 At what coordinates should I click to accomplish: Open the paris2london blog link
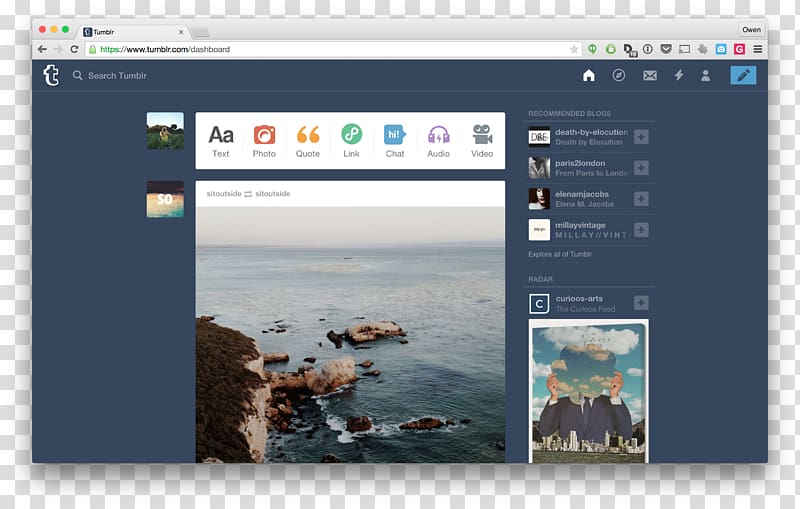pos(580,163)
